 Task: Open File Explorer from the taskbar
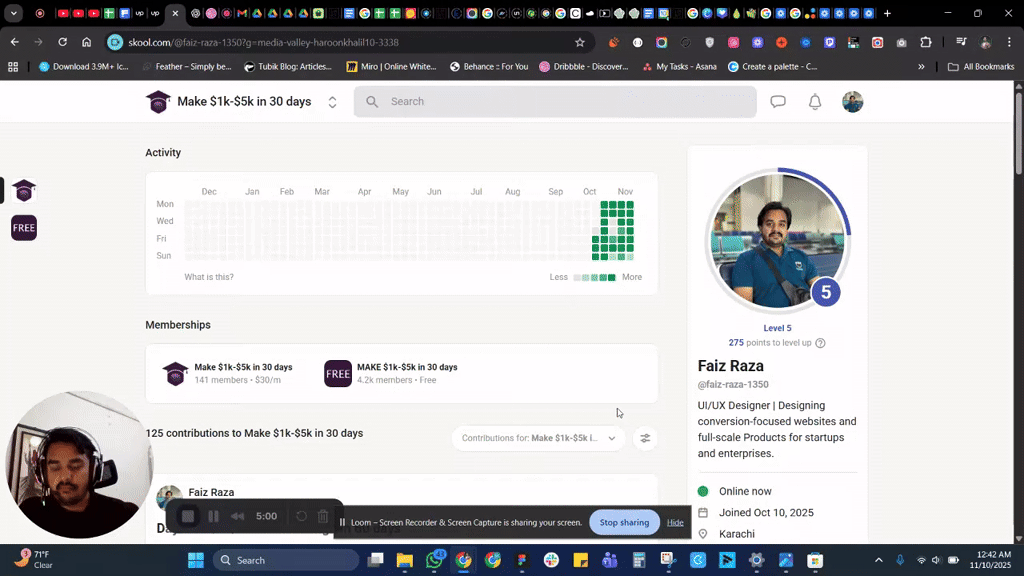click(x=405, y=560)
